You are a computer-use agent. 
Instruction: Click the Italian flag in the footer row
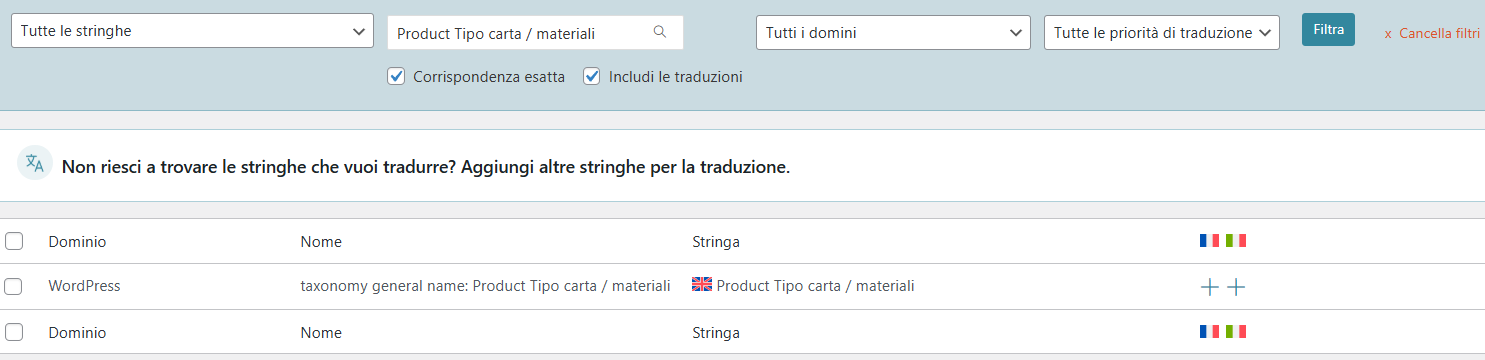click(1236, 331)
